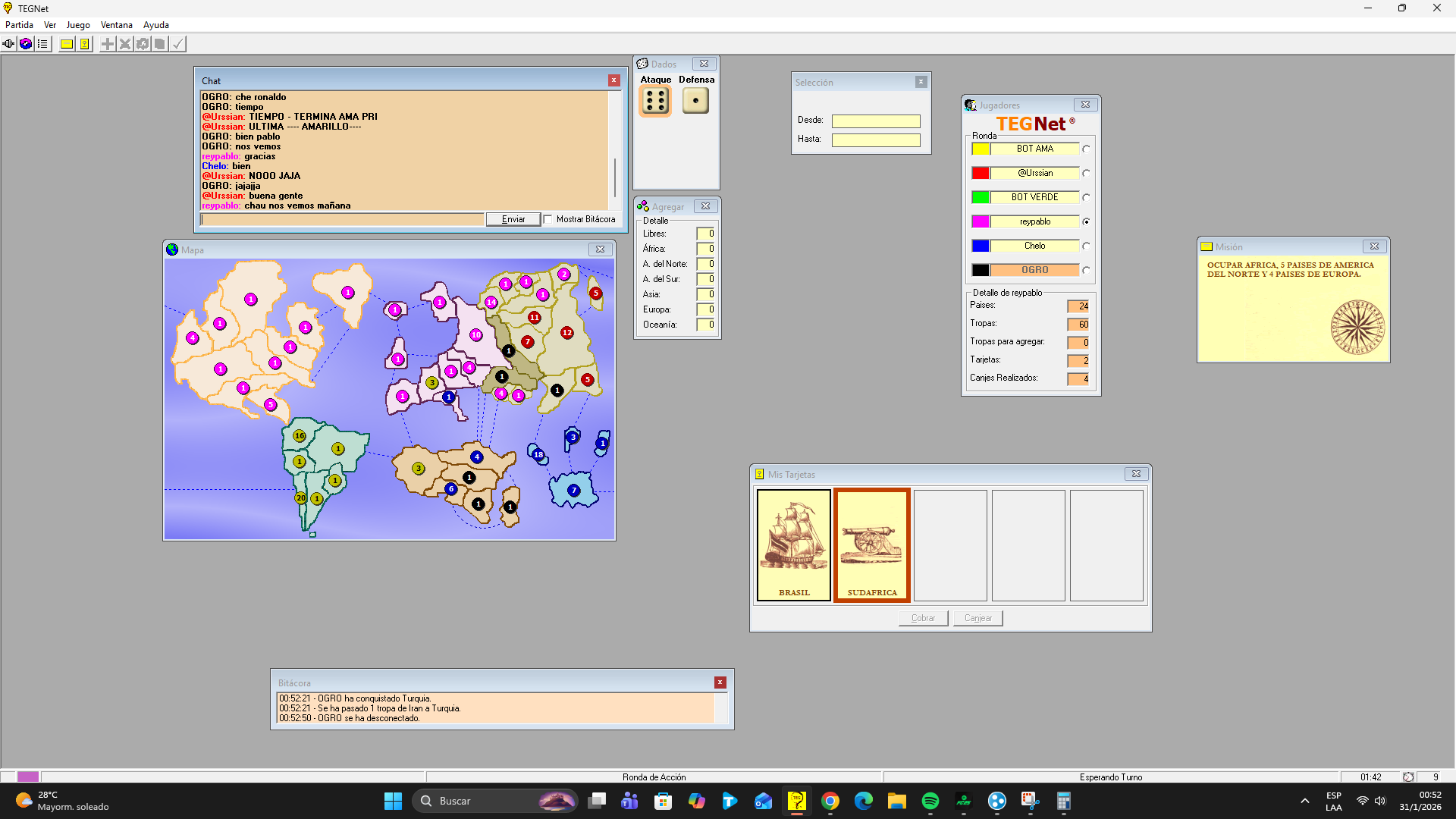The image size is (1456, 819).
Task: Expand hidden system tray icons chevron
Action: coord(1304,801)
